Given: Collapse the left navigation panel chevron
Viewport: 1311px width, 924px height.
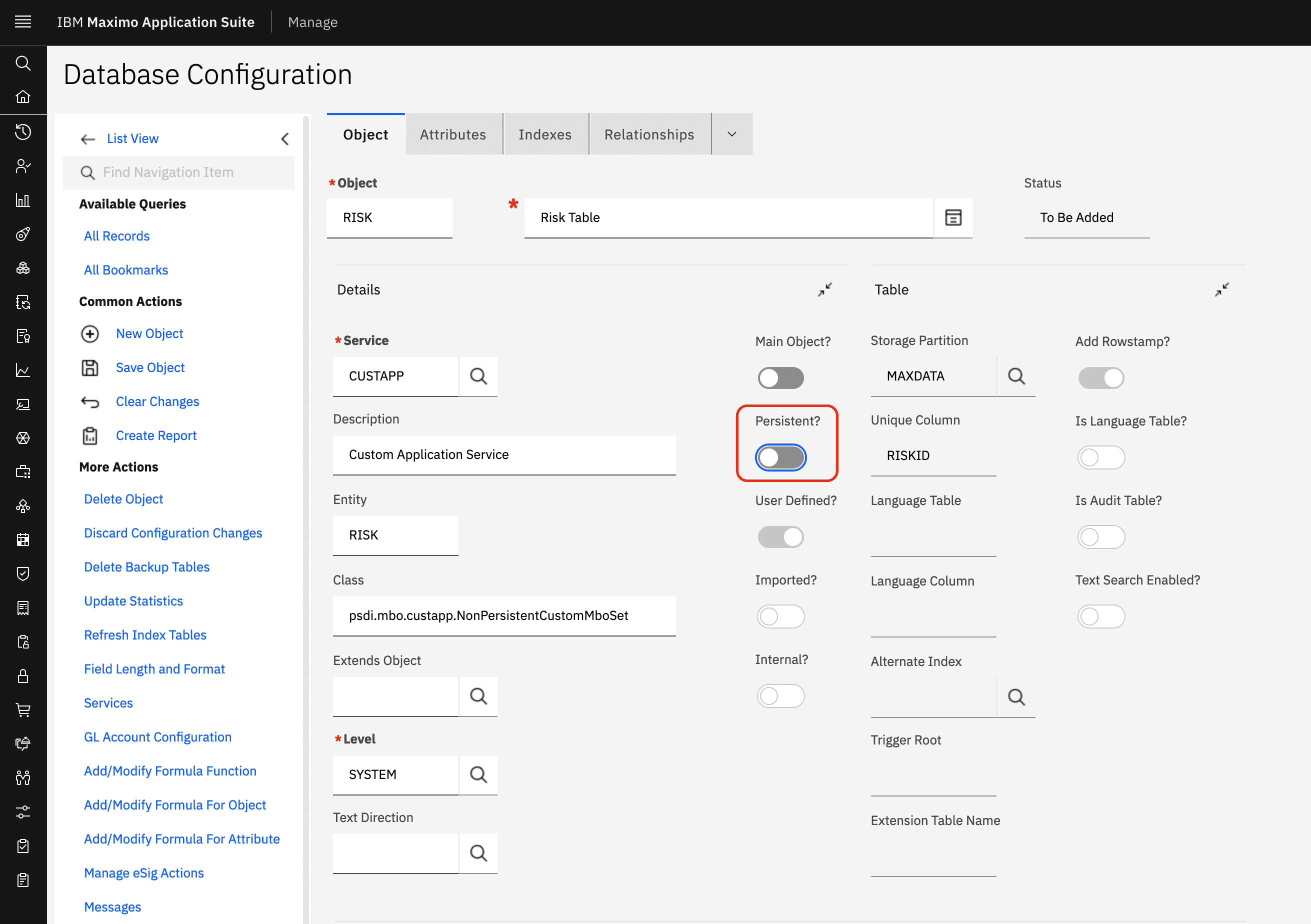Looking at the screenshot, I should (x=285, y=139).
